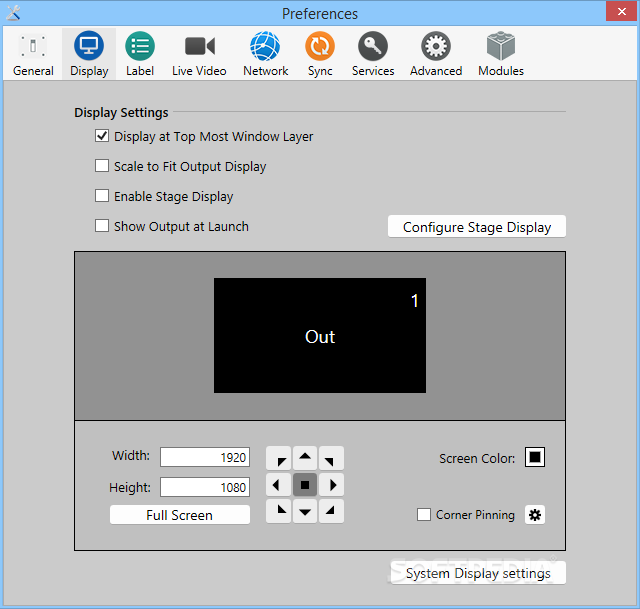
Task: Enable the Corner Pinning checkbox
Action: 424,514
